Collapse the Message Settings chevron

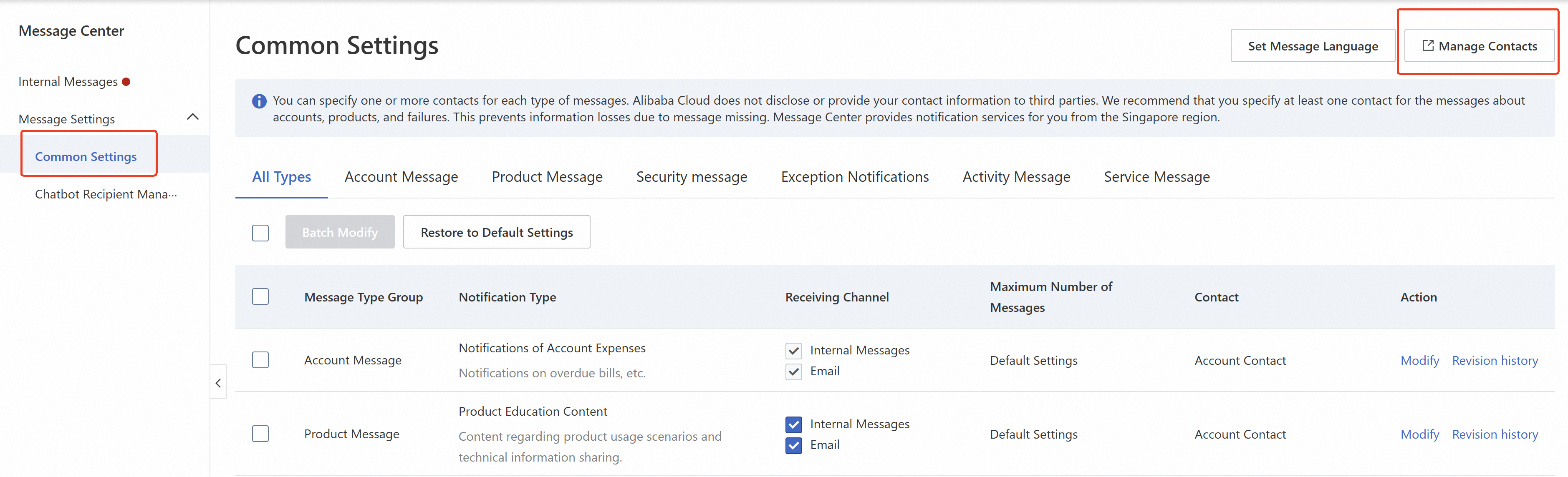pyautogui.click(x=192, y=117)
